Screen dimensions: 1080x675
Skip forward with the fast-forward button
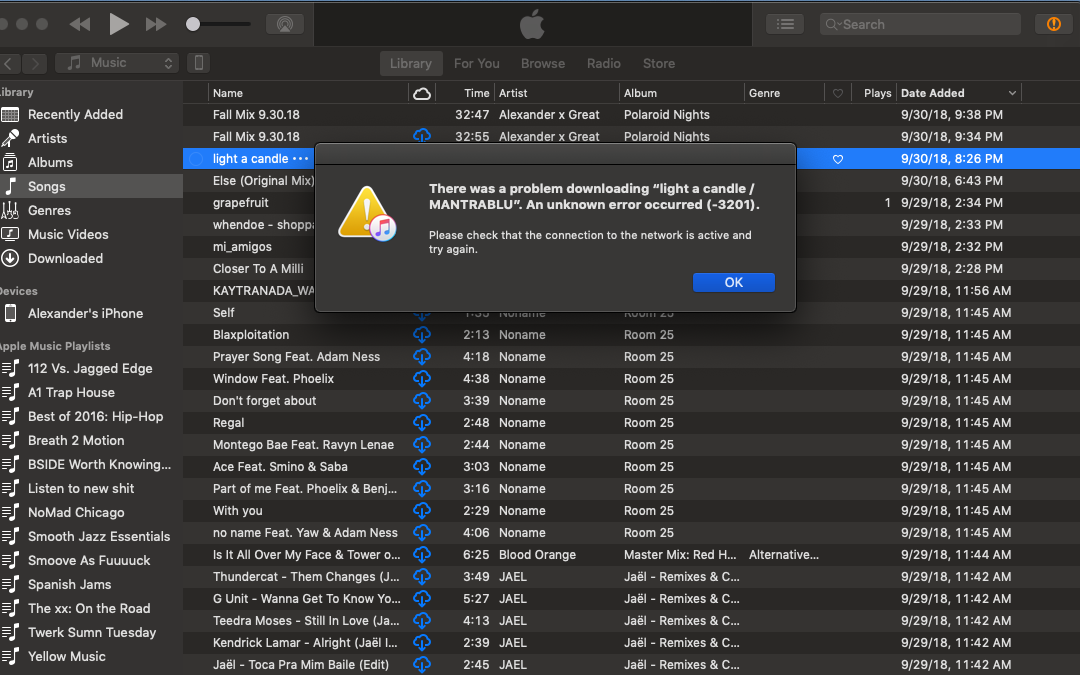[x=156, y=24]
